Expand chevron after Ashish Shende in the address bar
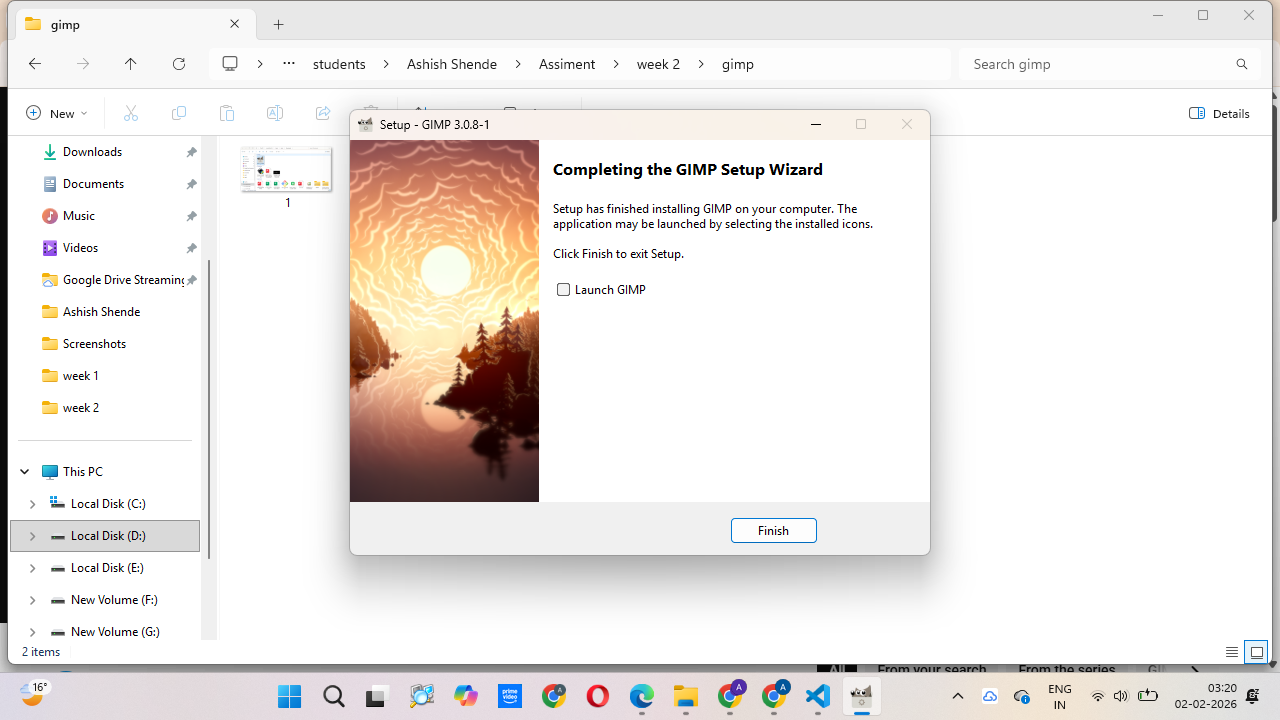 (518, 64)
